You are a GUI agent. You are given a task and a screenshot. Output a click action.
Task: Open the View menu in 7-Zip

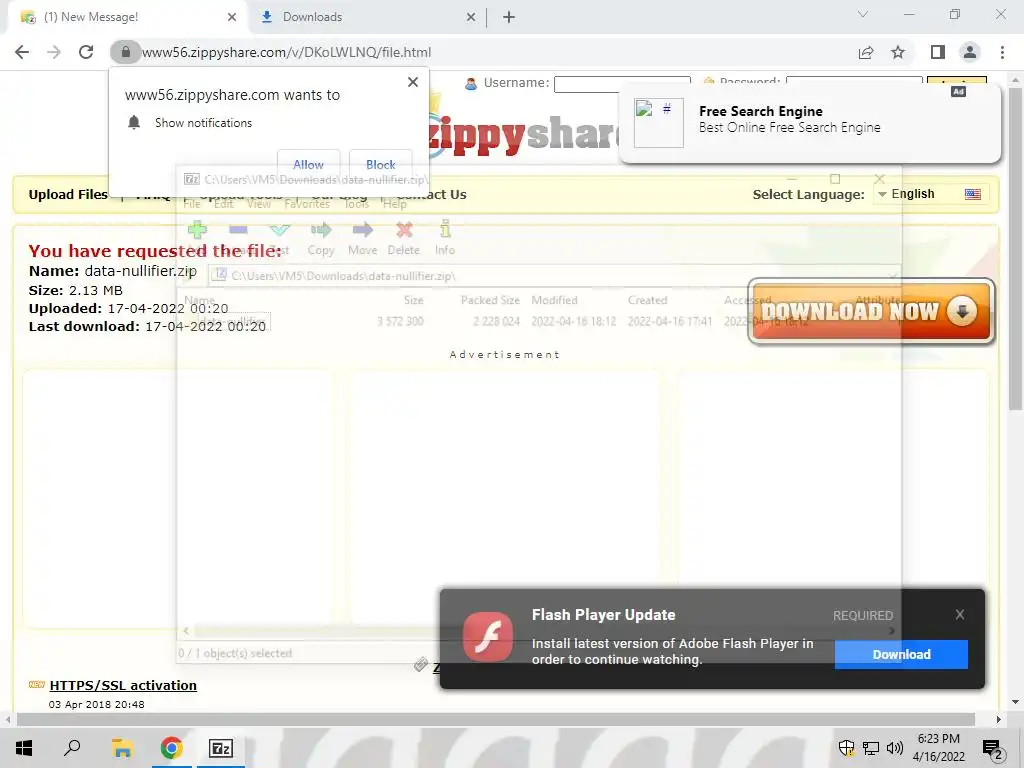tap(259, 204)
